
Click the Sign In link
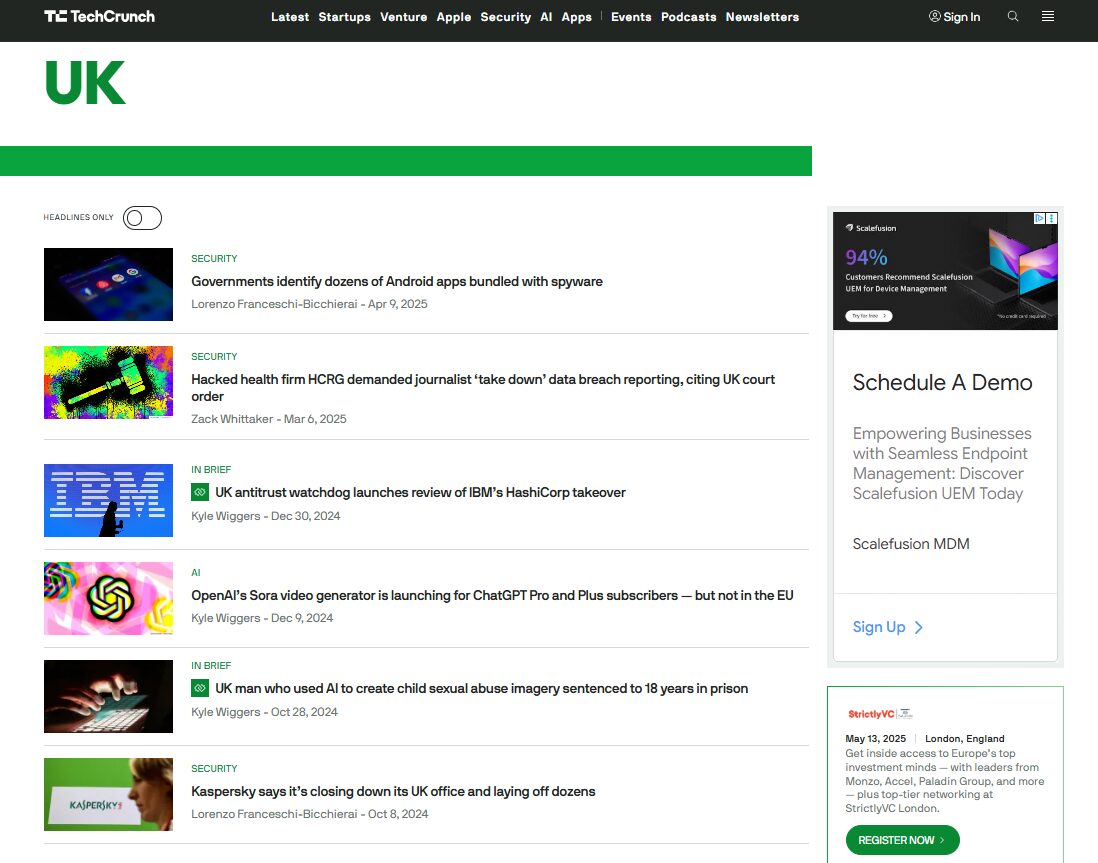click(x=961, y=17)
